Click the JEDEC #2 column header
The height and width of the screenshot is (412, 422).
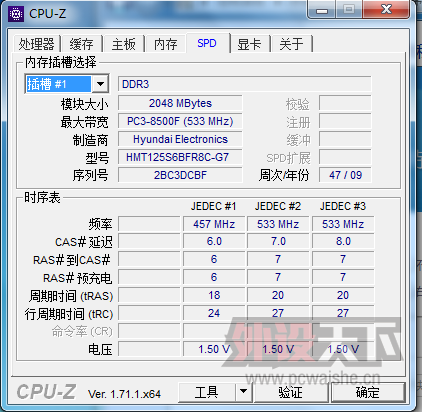pos(278,206)
